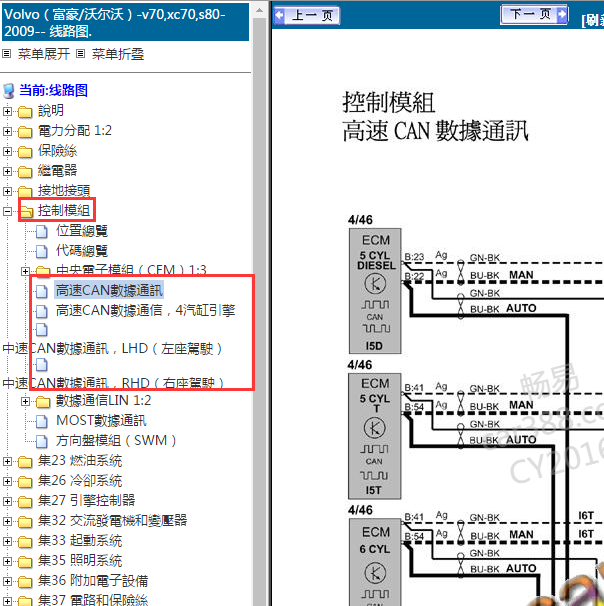The image size is (604, 606).
Task: Expand the 中央電子模組 (CEM) 1:3 node
Action: pos(26,271)
